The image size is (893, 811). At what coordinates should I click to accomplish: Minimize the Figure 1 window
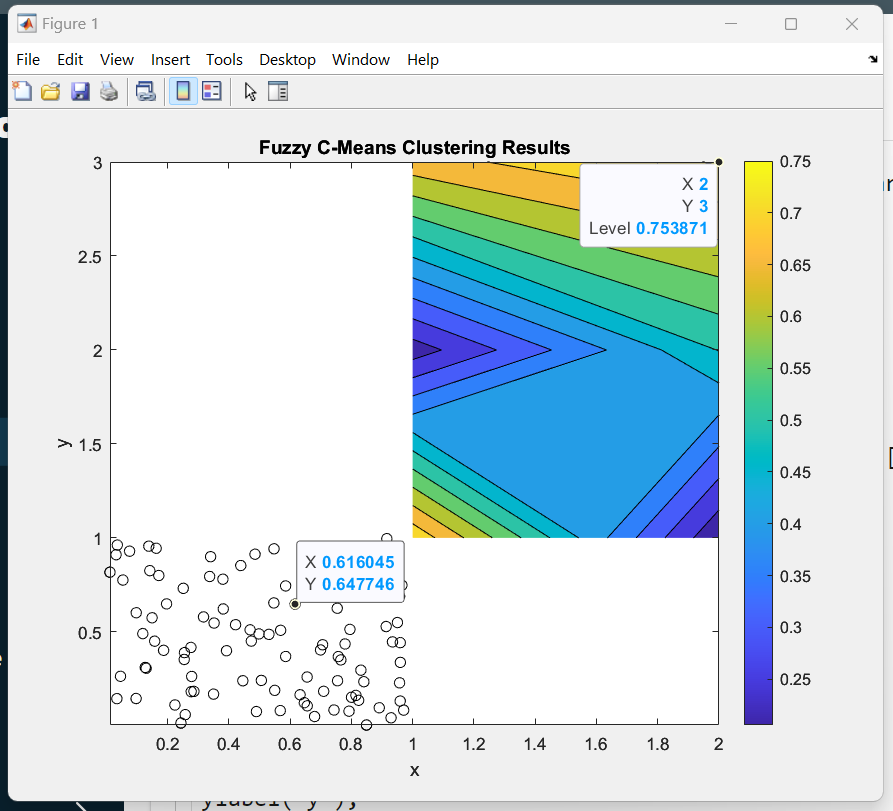point(731,24)
